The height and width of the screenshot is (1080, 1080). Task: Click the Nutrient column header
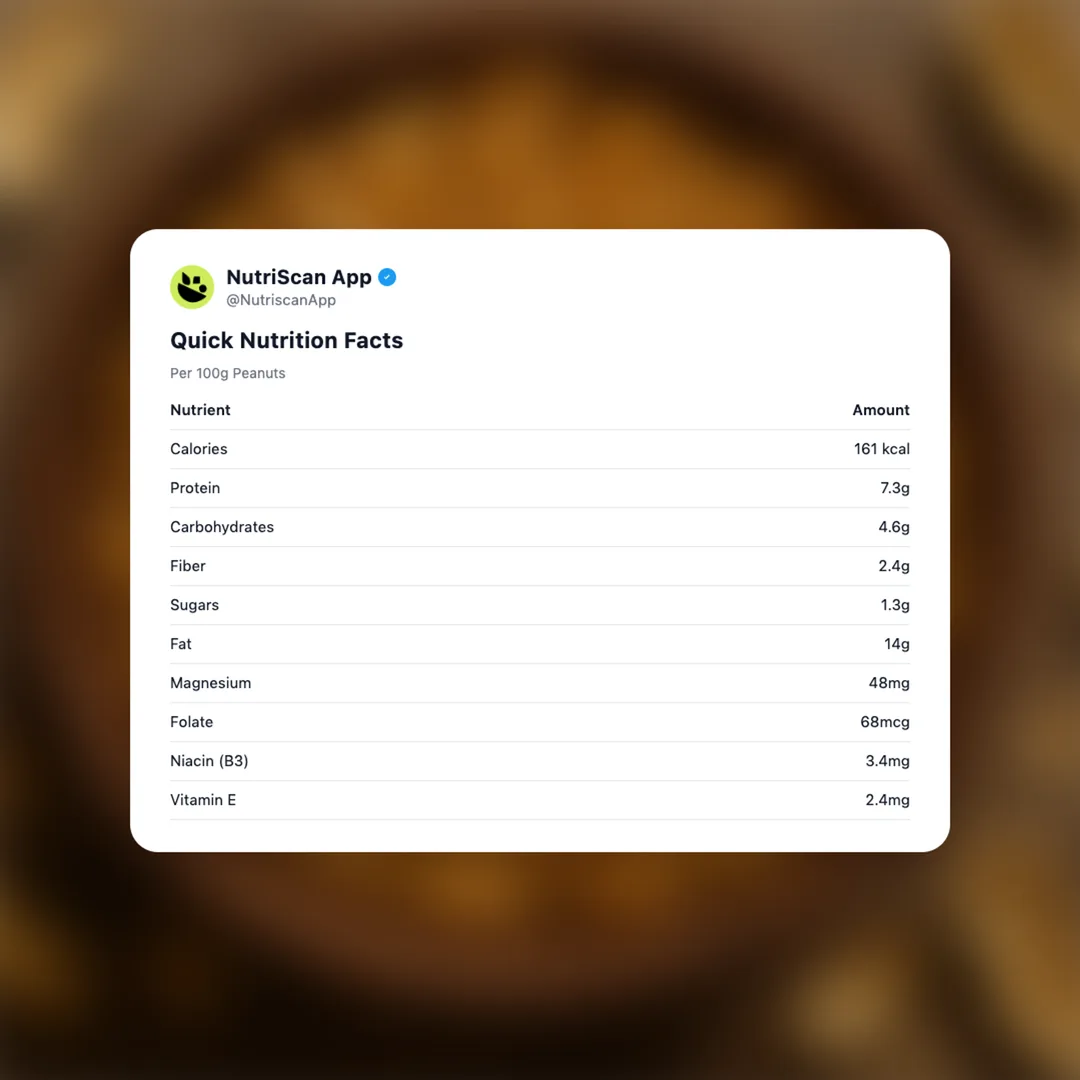(x=200, y=410)
